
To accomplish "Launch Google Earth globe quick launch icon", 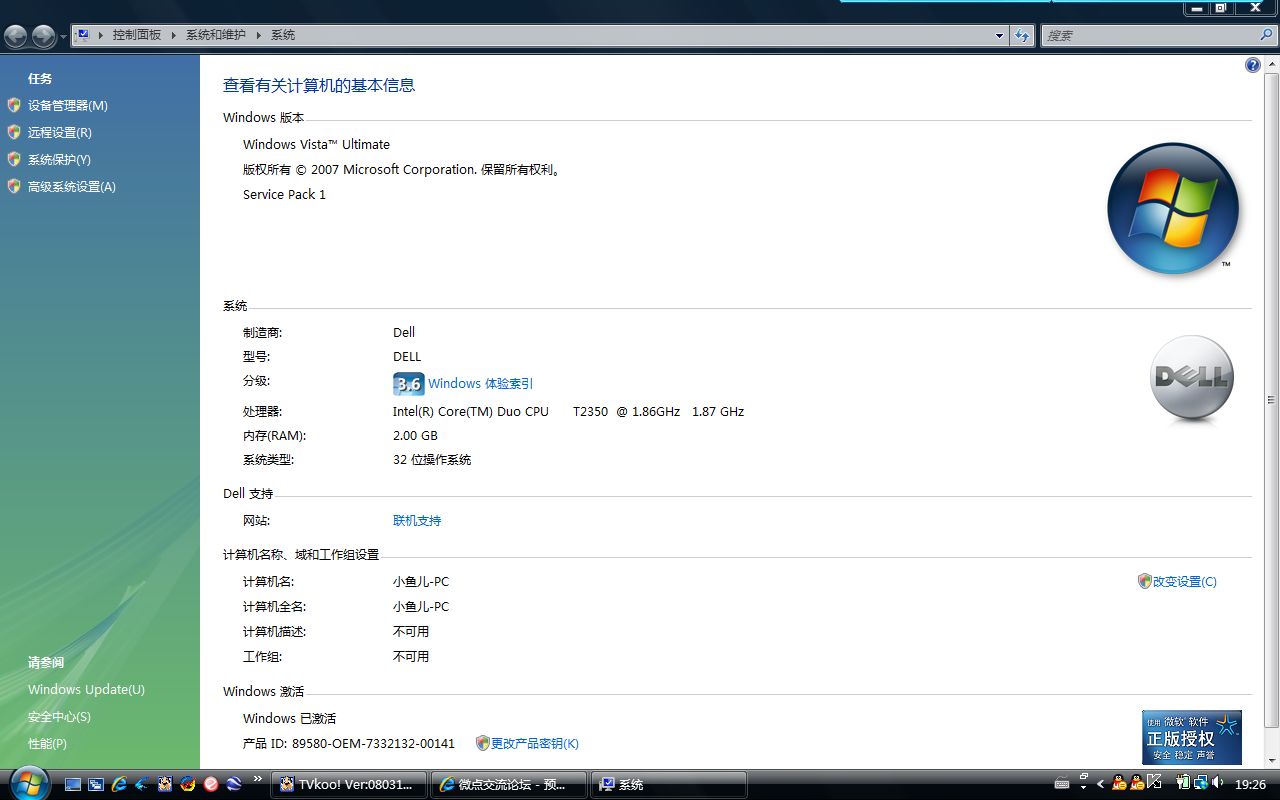I will click(234, 784).
